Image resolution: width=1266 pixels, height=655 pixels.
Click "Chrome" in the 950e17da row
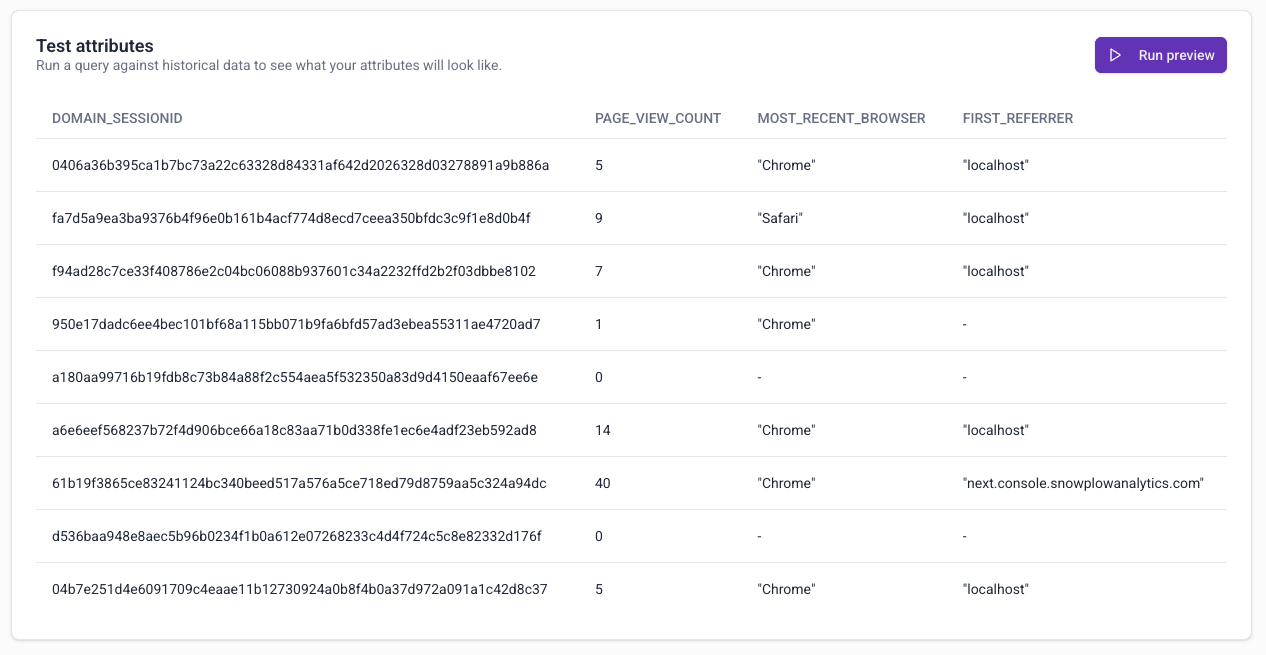point(787,324)
